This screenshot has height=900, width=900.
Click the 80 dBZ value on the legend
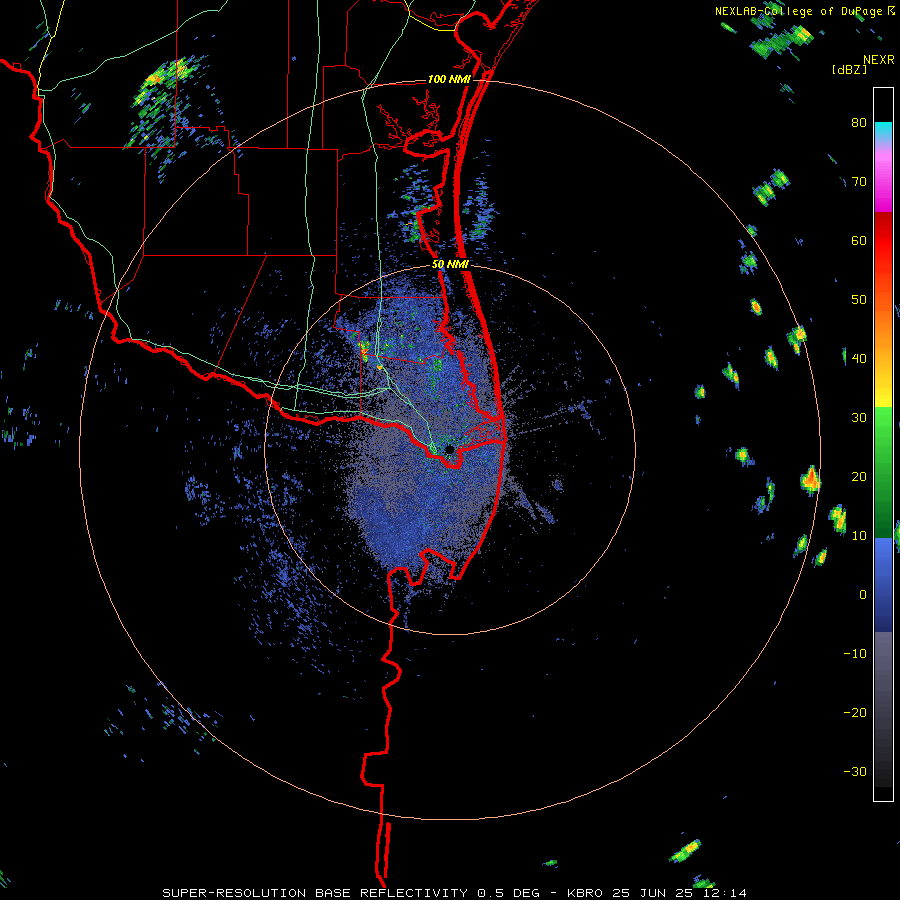[x=859, y=123]
